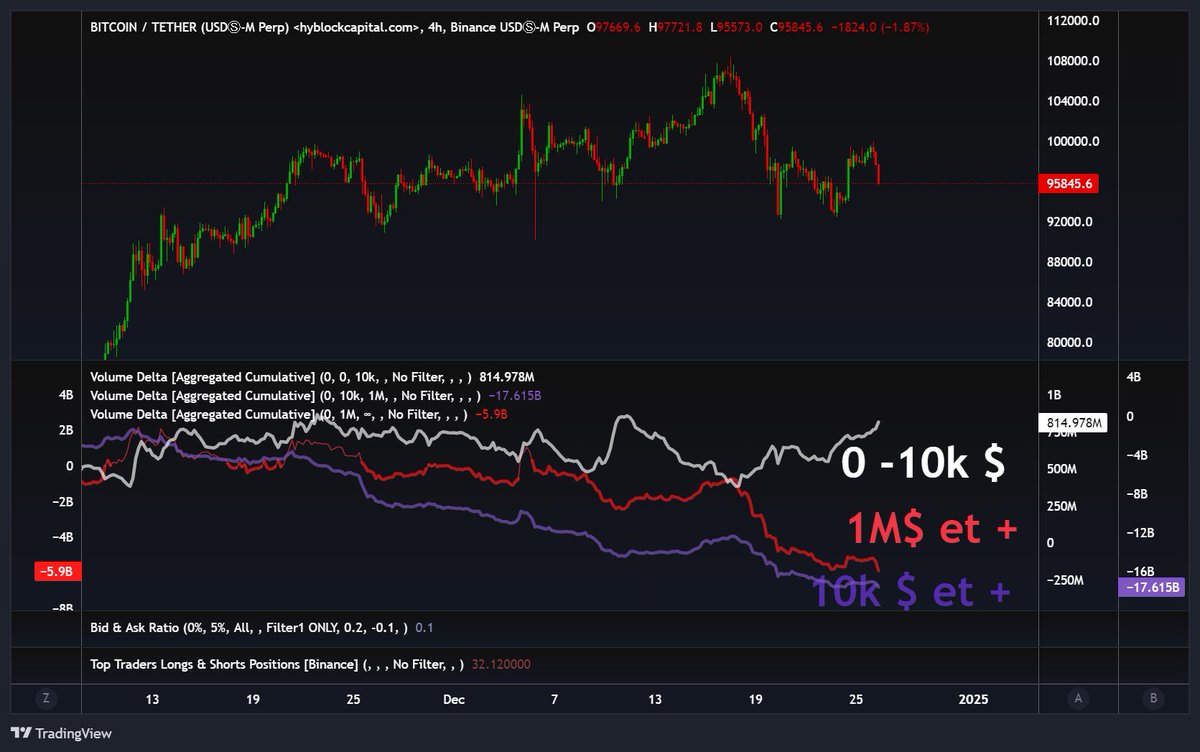Click the −2B label on the left scale
This screenshot has width=1200, height=752.
click(62, 501)
